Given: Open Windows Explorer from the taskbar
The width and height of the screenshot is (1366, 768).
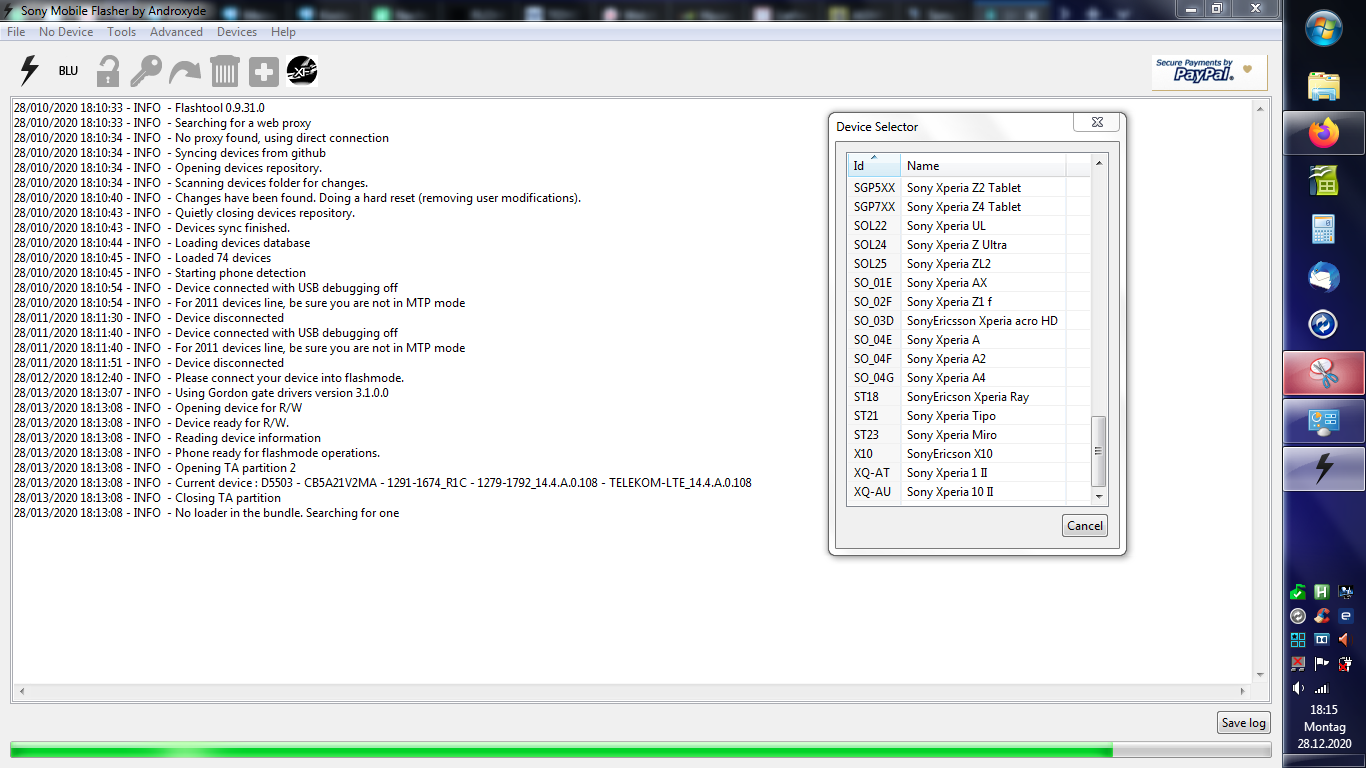Looking at the screenshot, I should point(1324,87).
